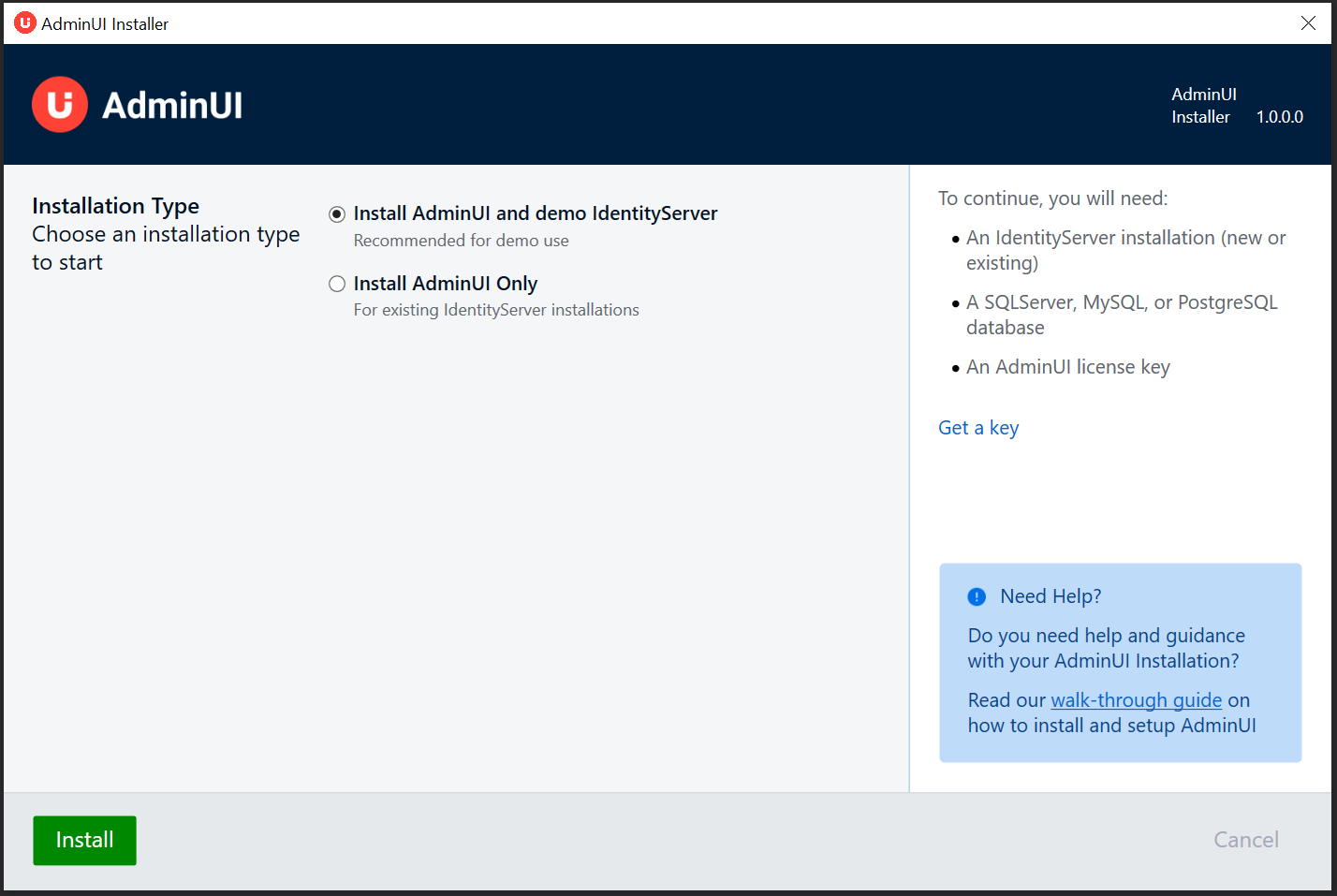Screen dimensions: 1337x896
Task: Click the 'Installation Type' heading
Action: 116,206
